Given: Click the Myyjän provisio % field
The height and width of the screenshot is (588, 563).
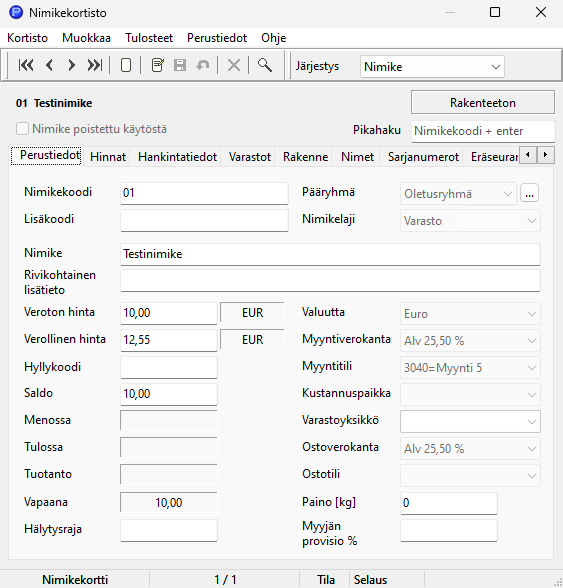Looking at the screenshot, I should (449, 530).
